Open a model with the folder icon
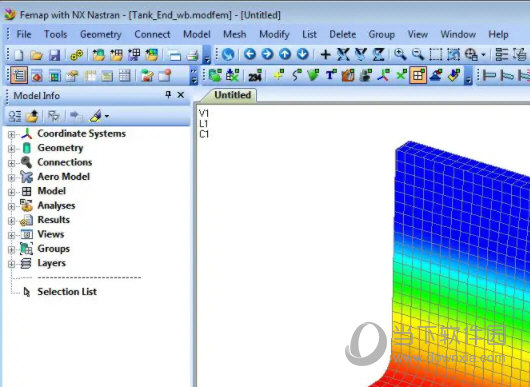 click(x=37, y=55)
